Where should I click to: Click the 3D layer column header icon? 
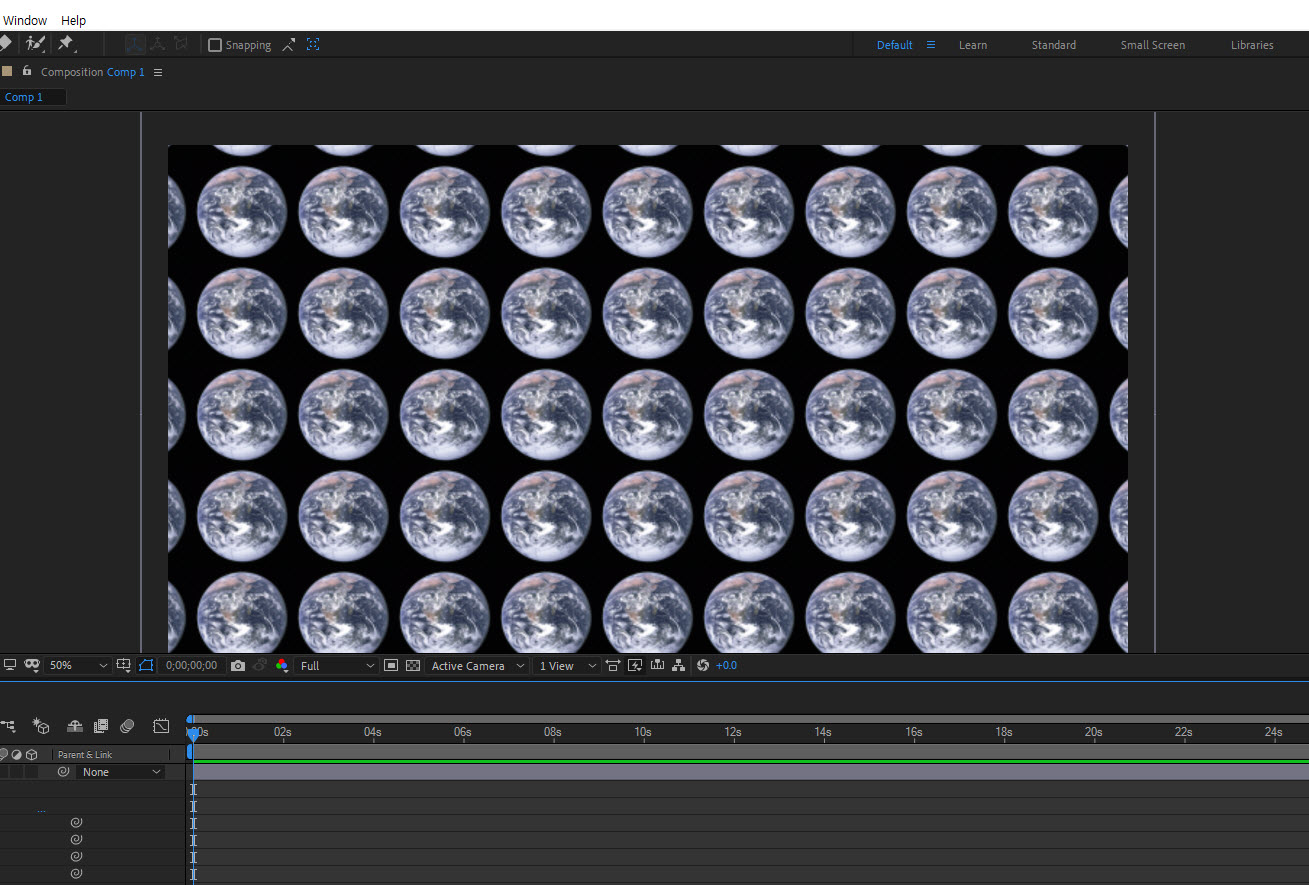click(x=32, y=754)
